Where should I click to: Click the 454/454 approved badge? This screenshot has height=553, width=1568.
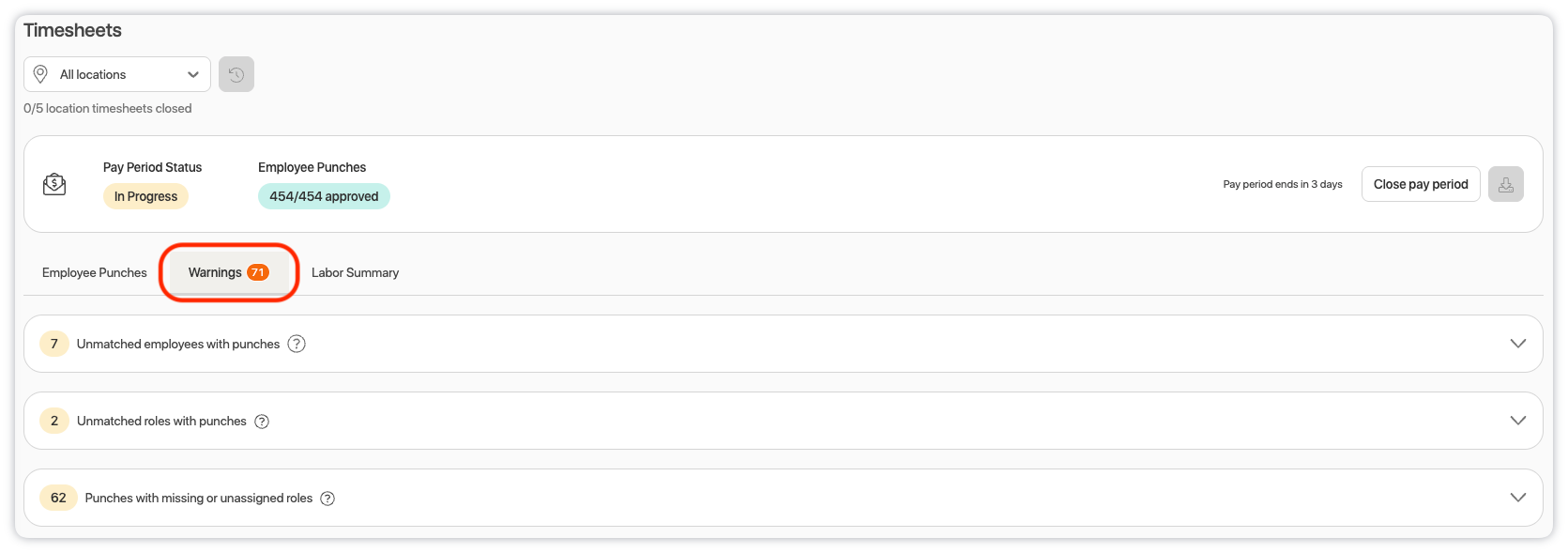point(324,196)
